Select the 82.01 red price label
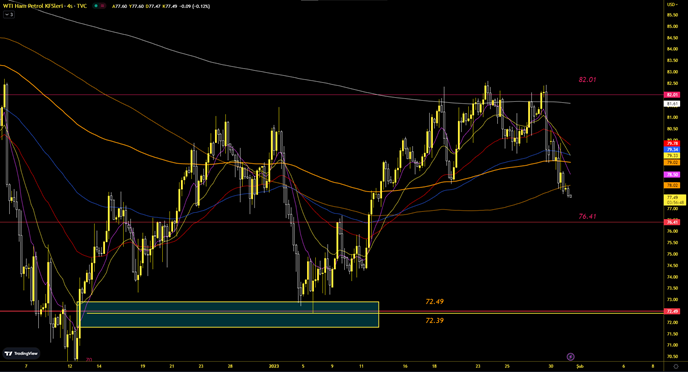 click(672, 95)
